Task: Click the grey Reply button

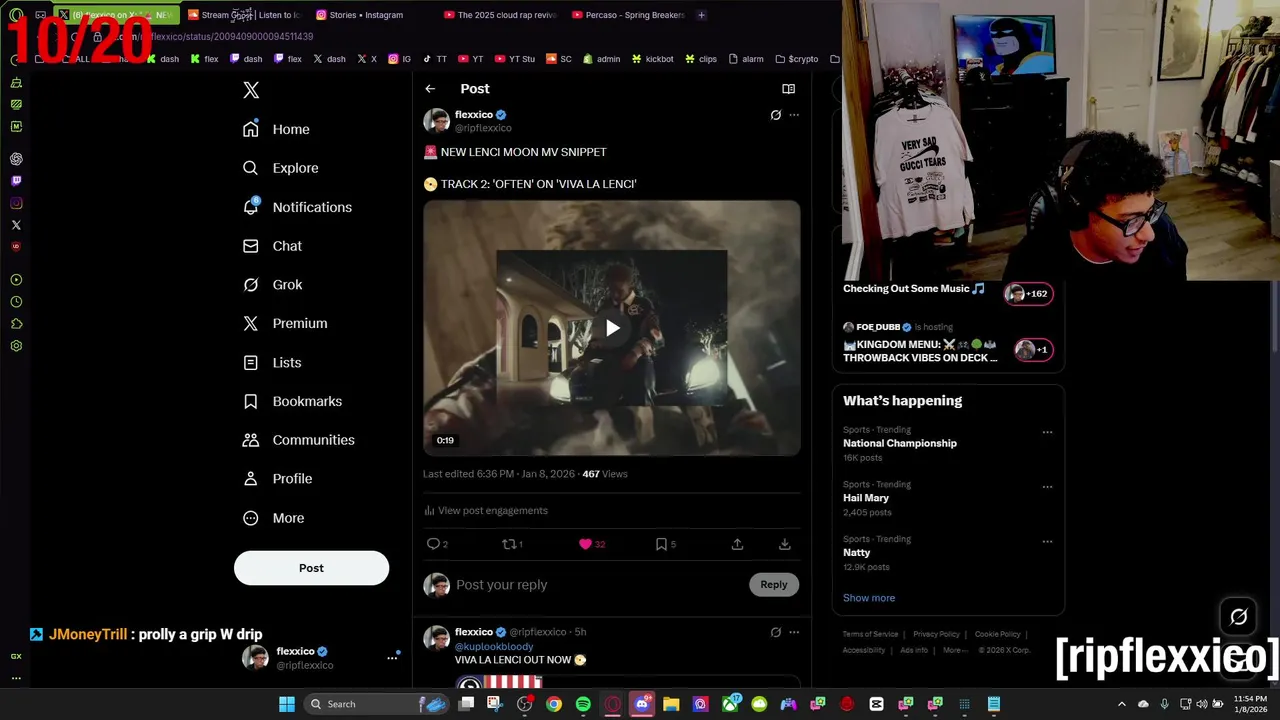Action: click(x=774, y=585)
